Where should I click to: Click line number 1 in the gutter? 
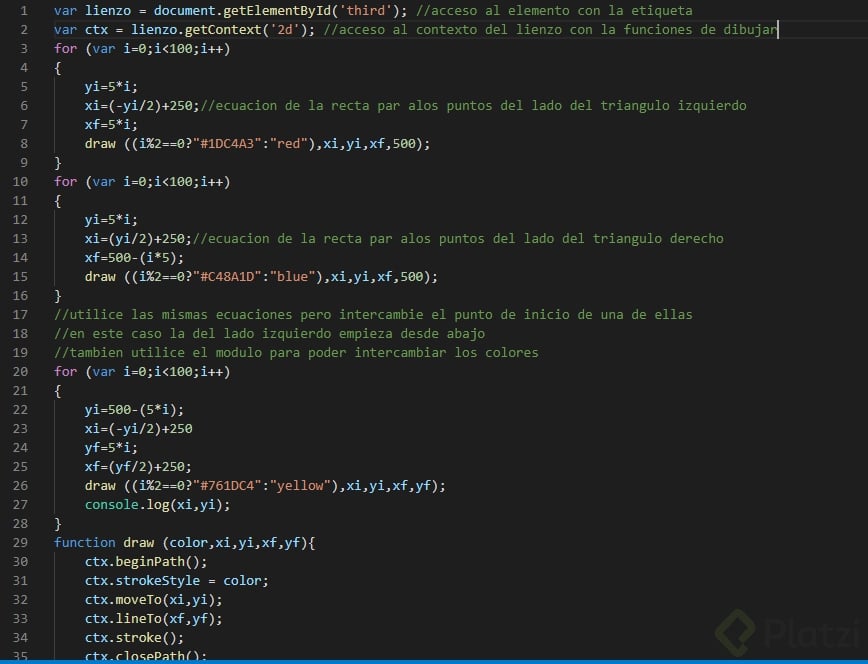24,10
